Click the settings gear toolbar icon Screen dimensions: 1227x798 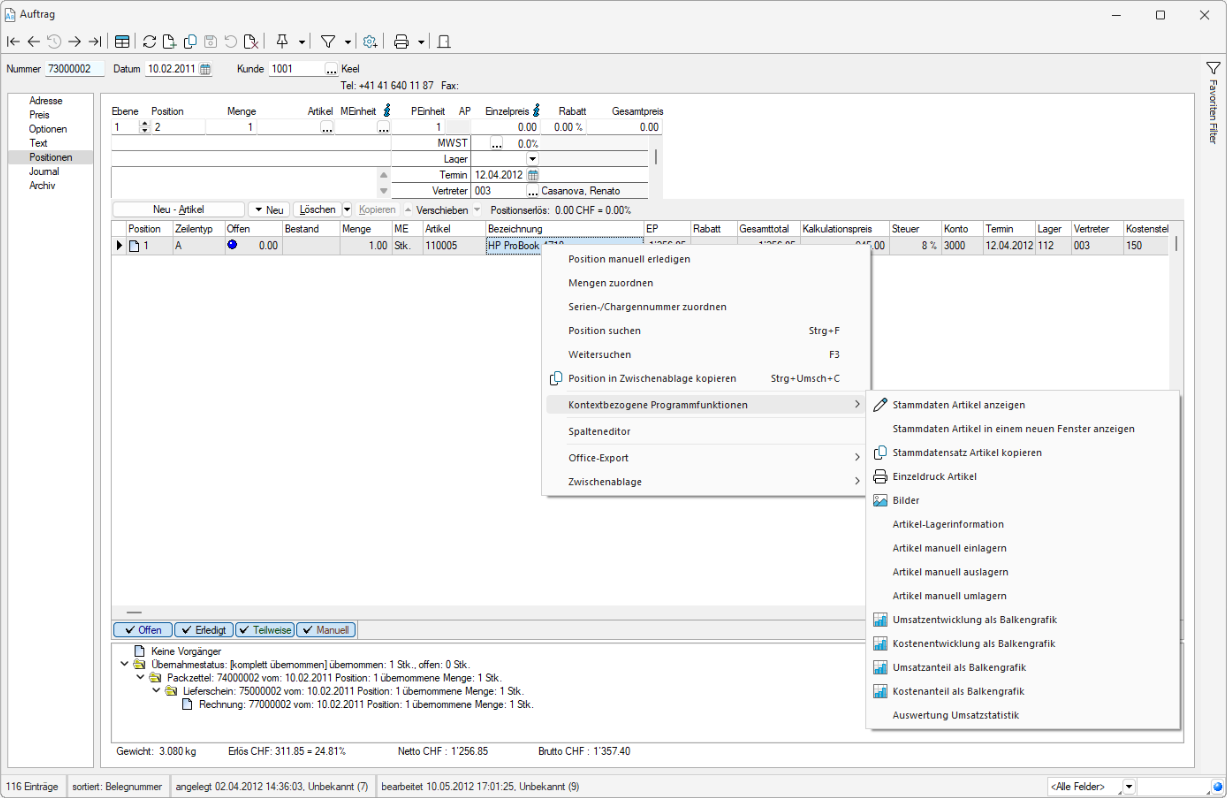point(370,42)
